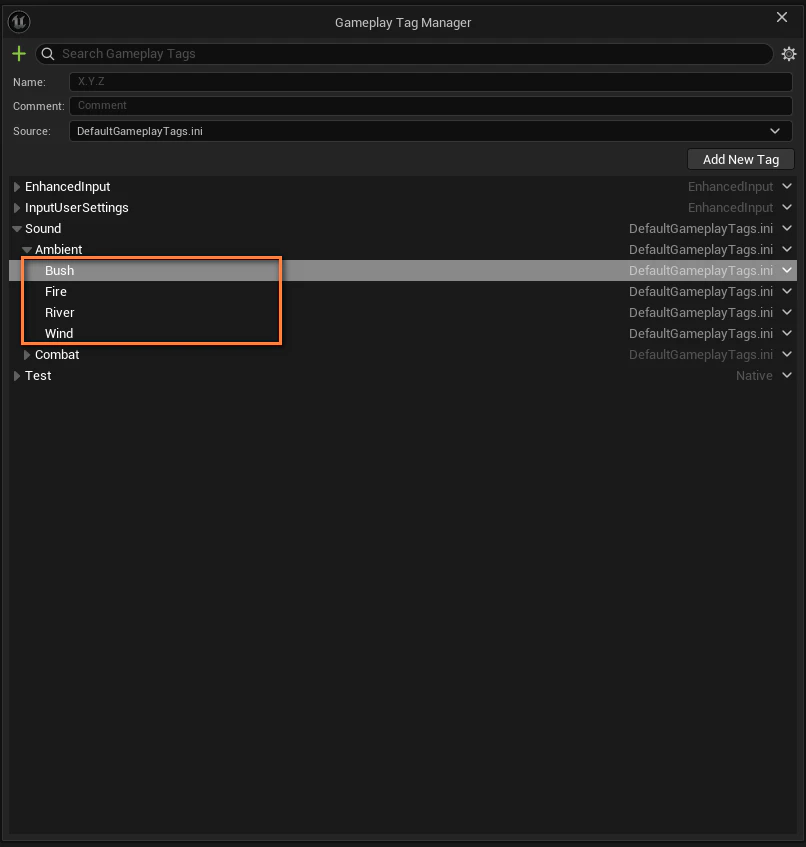
Task: Click DefaultGameplayTags.ini source text on Wind row
Action: [x=701, y=334]
